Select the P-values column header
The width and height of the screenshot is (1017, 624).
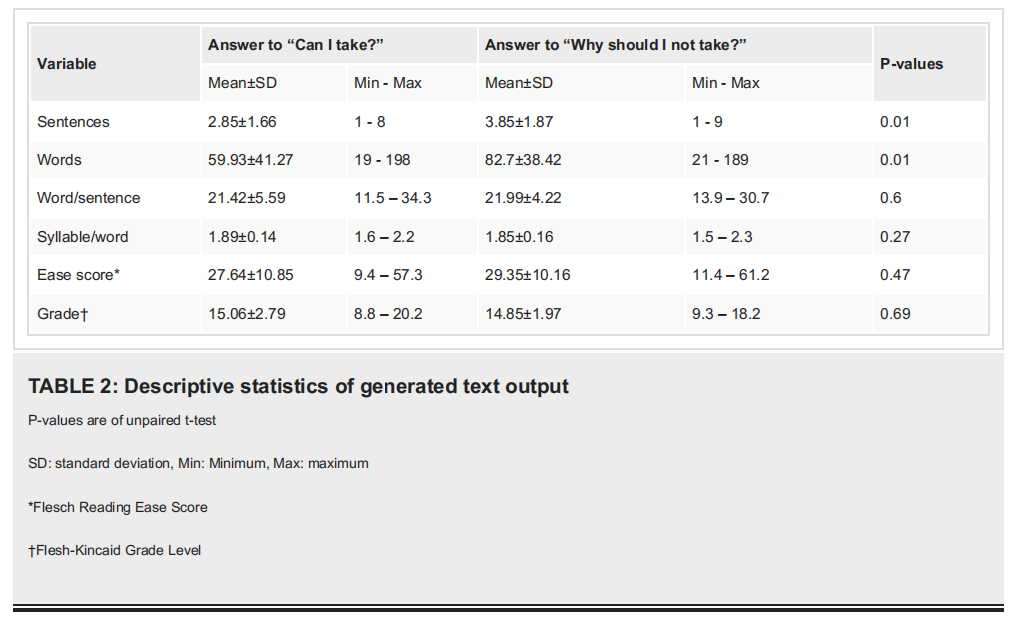point(911,64)
